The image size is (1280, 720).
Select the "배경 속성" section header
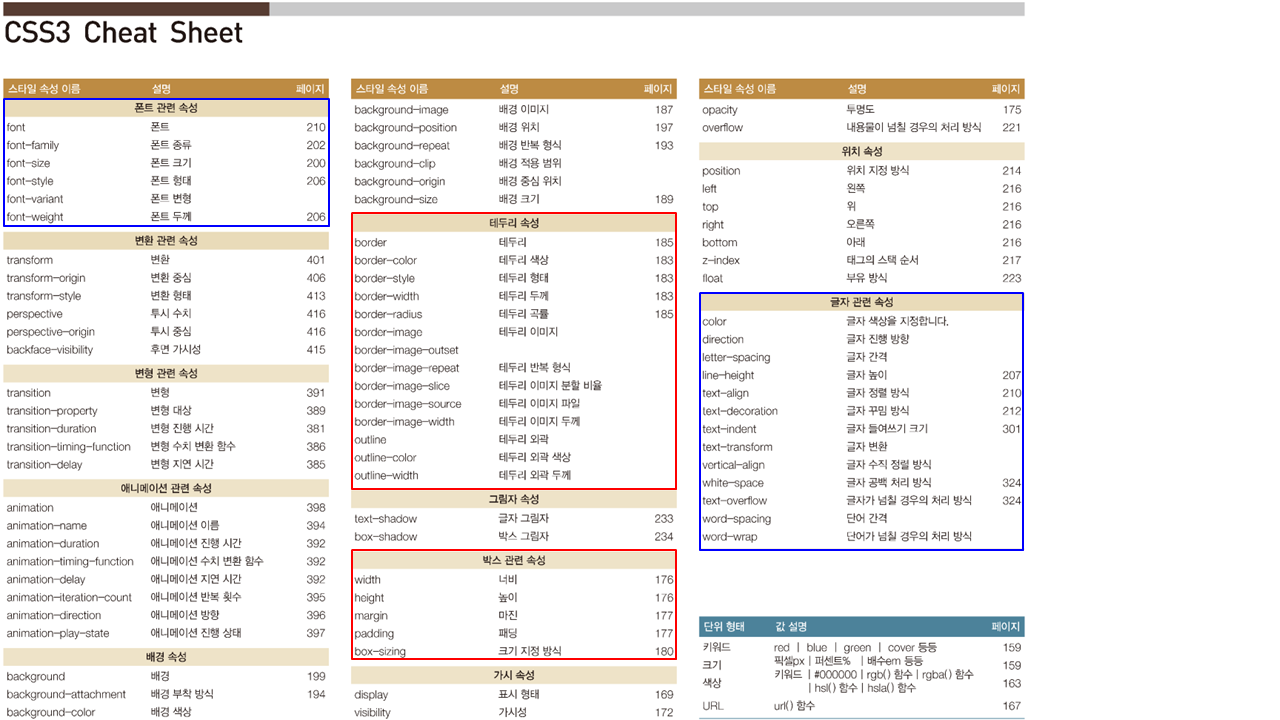166,657
